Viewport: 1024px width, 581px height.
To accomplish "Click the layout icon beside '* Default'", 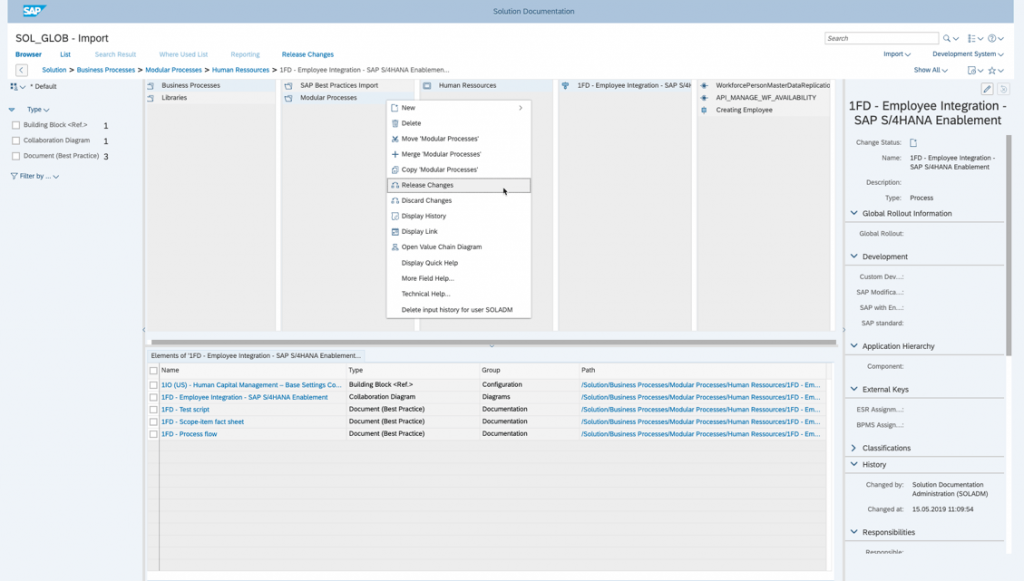I will pyautogui.click(x=14, y=86).
